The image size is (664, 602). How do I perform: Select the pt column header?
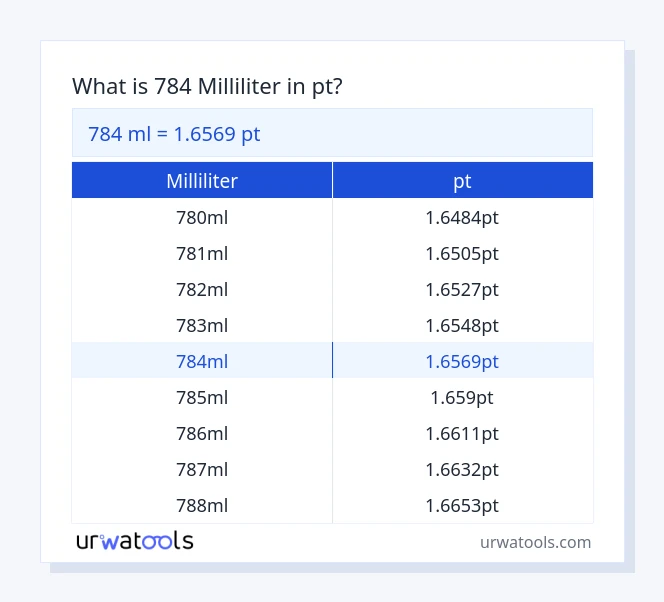(x=462, y=181)
